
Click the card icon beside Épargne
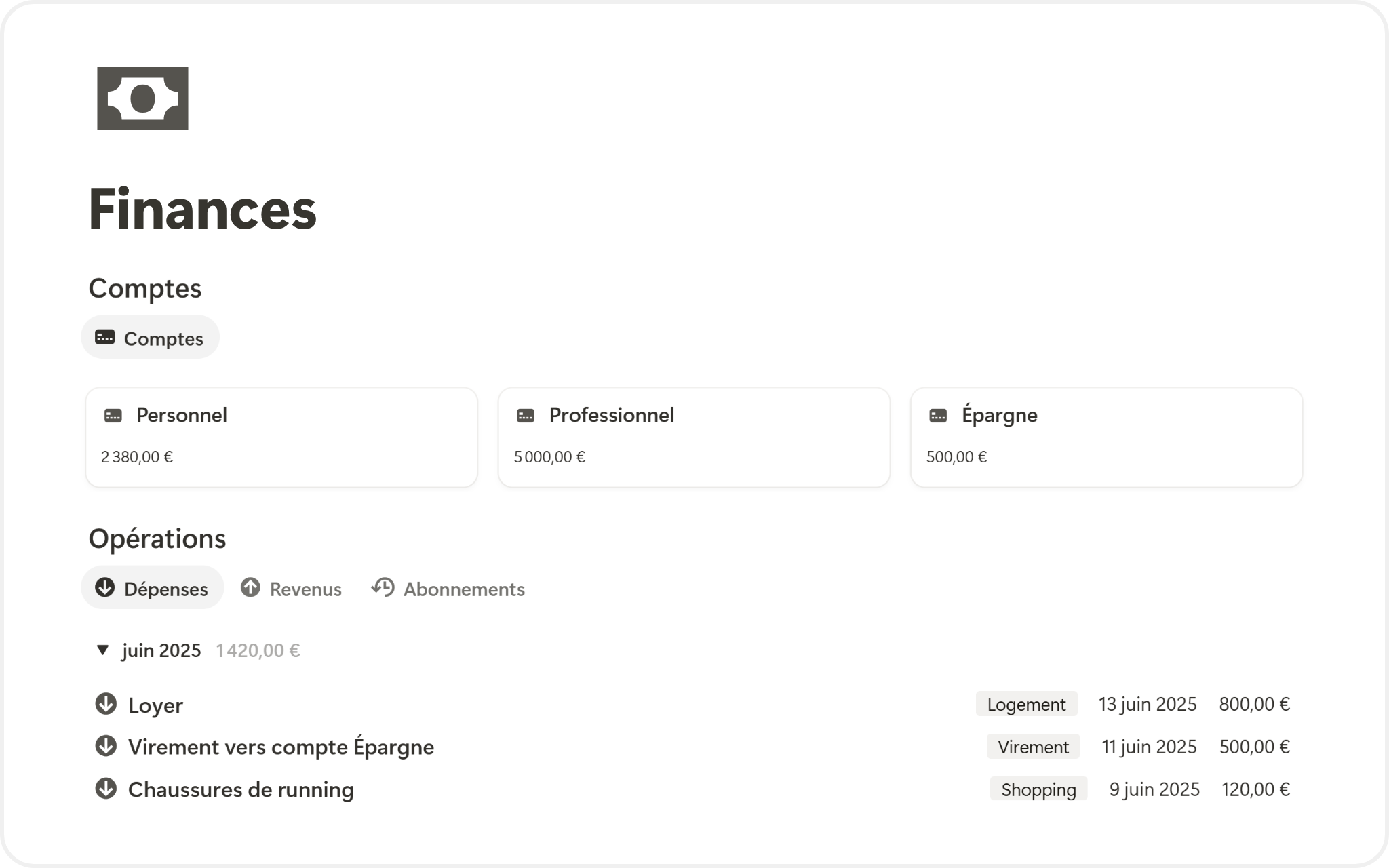click(938, 416)
